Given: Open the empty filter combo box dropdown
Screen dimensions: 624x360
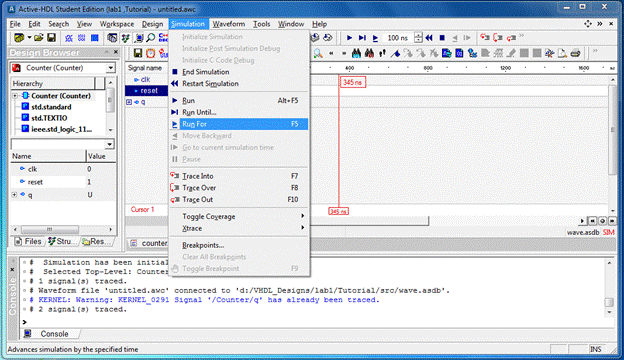Looking at the screenshot, I should [109, 144].
